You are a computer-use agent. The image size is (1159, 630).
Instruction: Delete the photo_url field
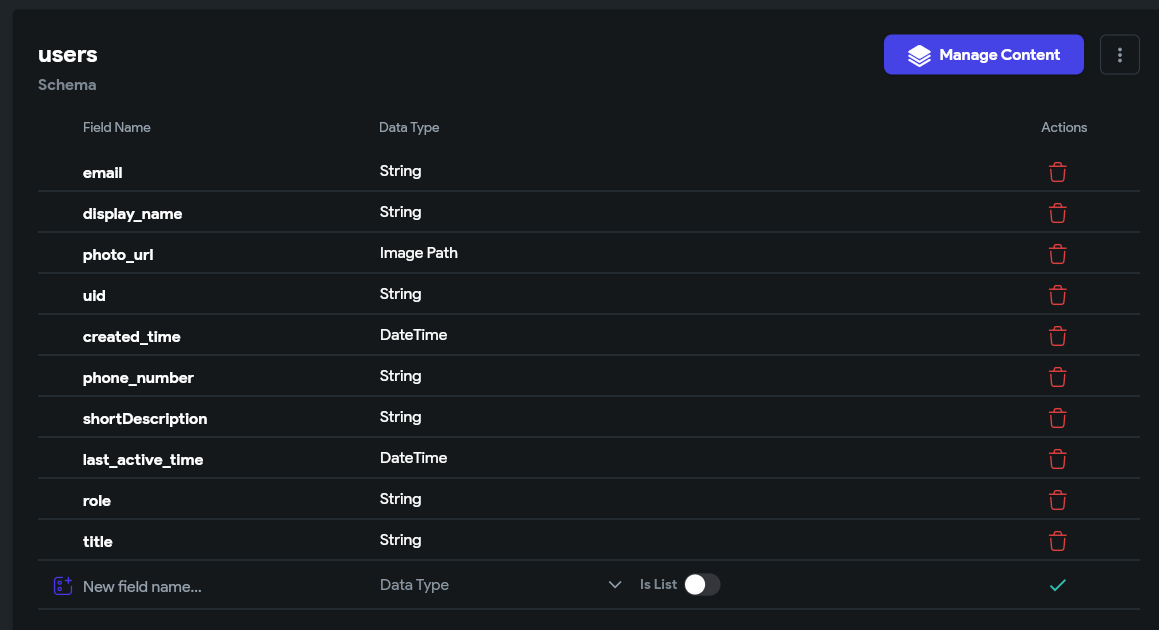tap(1057, 254)
